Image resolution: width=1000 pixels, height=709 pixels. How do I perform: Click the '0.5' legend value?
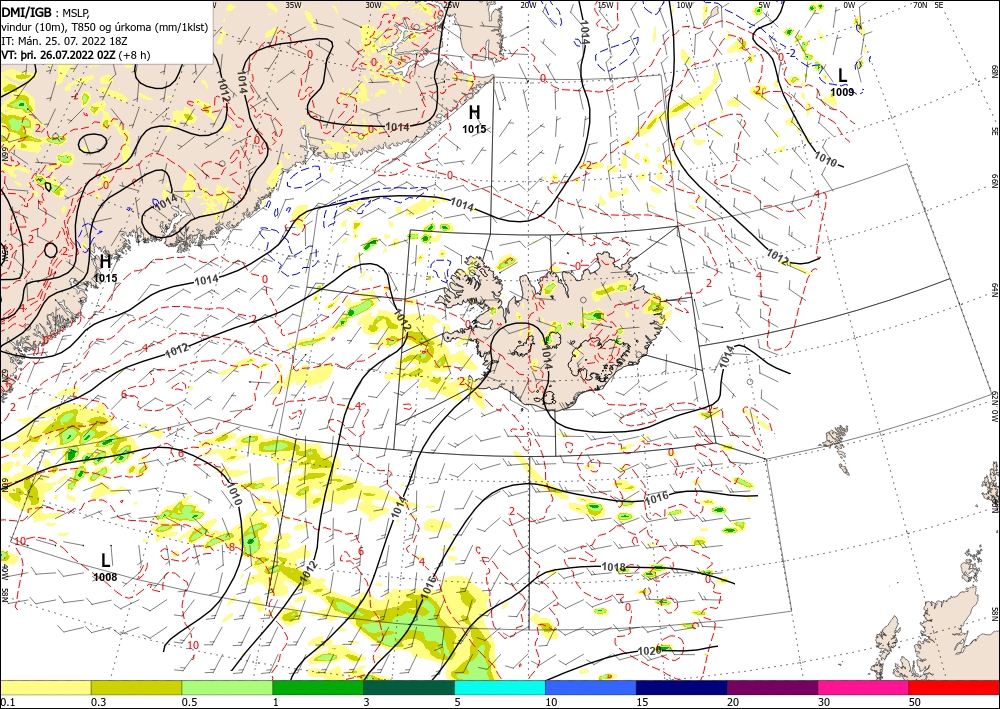[x=189, y=702]
